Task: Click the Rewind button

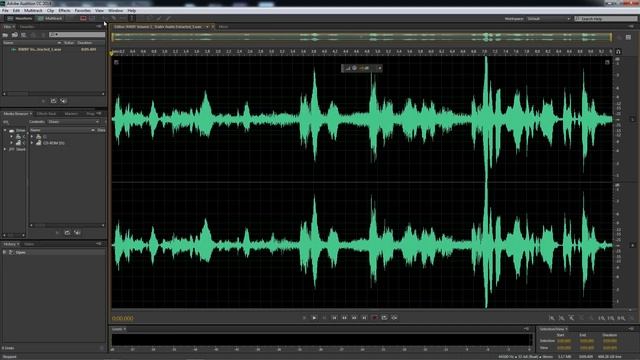Action: tap(344, 318)
